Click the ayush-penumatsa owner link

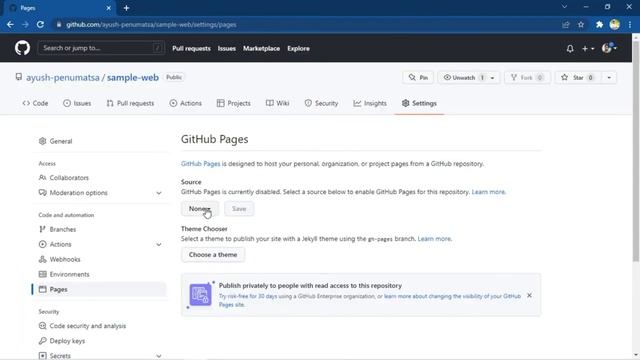(63, 77)
